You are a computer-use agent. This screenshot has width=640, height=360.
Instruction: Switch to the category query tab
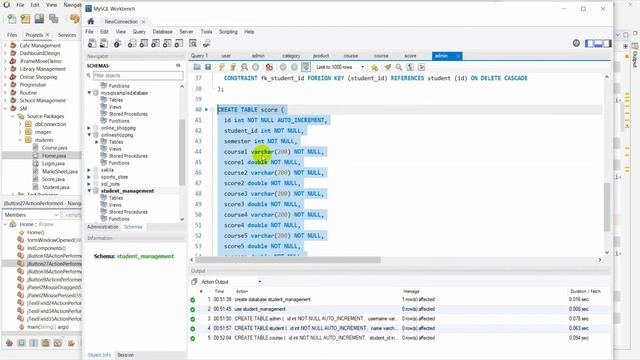[291, 56]
